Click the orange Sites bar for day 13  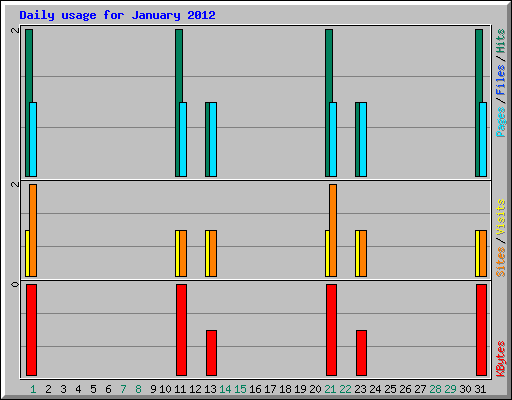213,253
